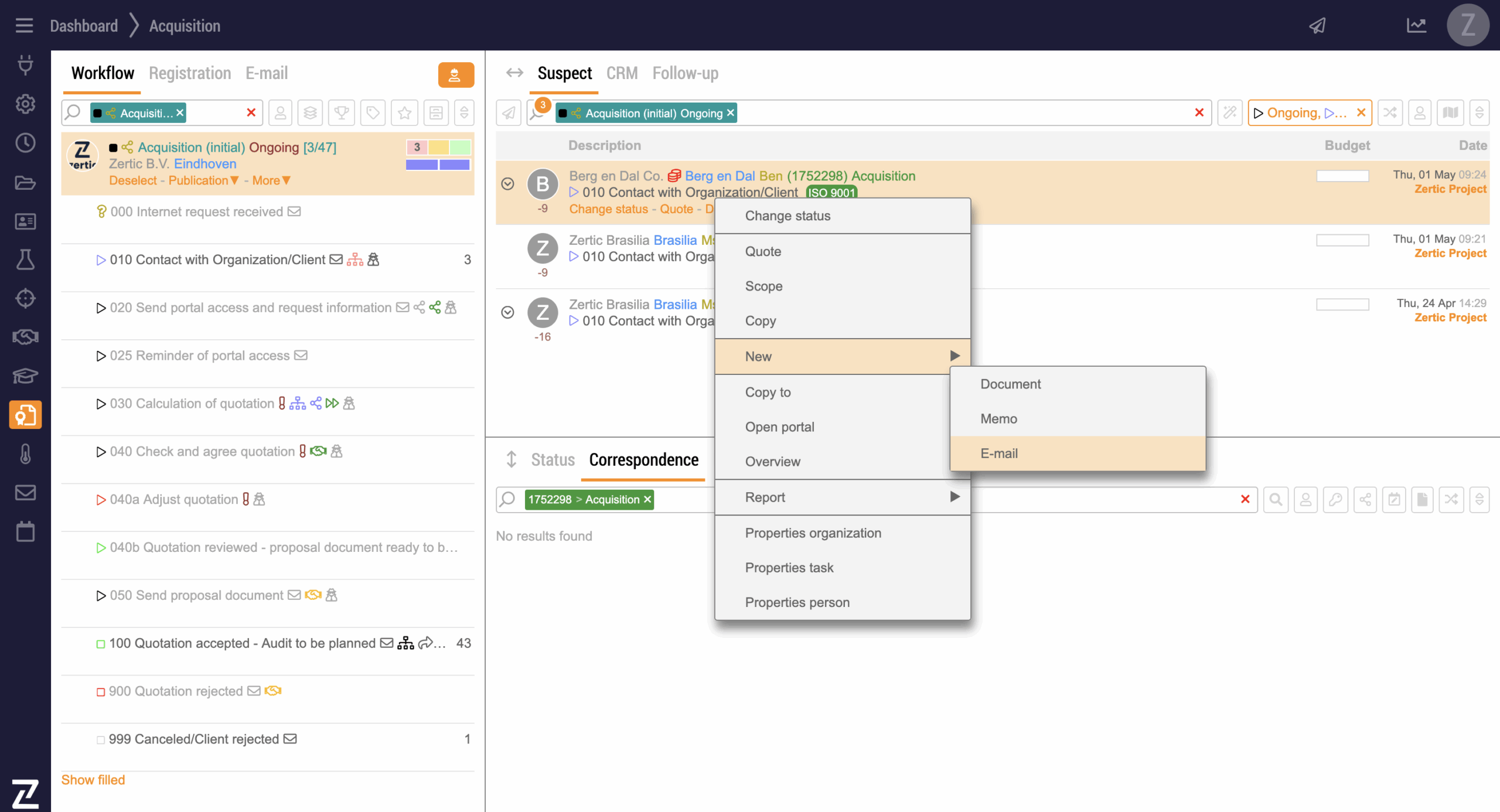This screenshot has height=812, width=1500.
Task: Click the paper plane icon in header
Action: [1317, 26]
